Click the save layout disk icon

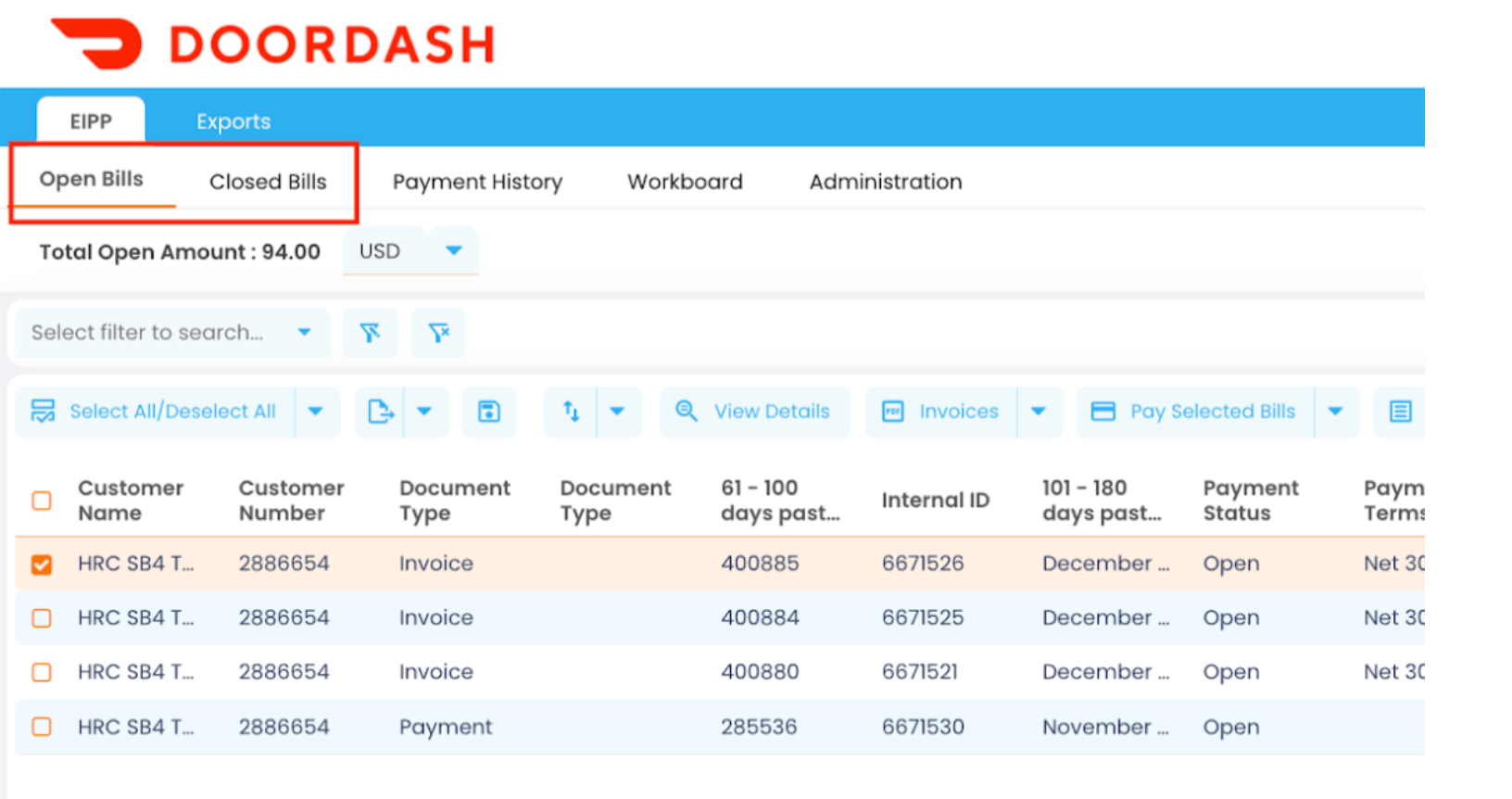click(489, 412)
